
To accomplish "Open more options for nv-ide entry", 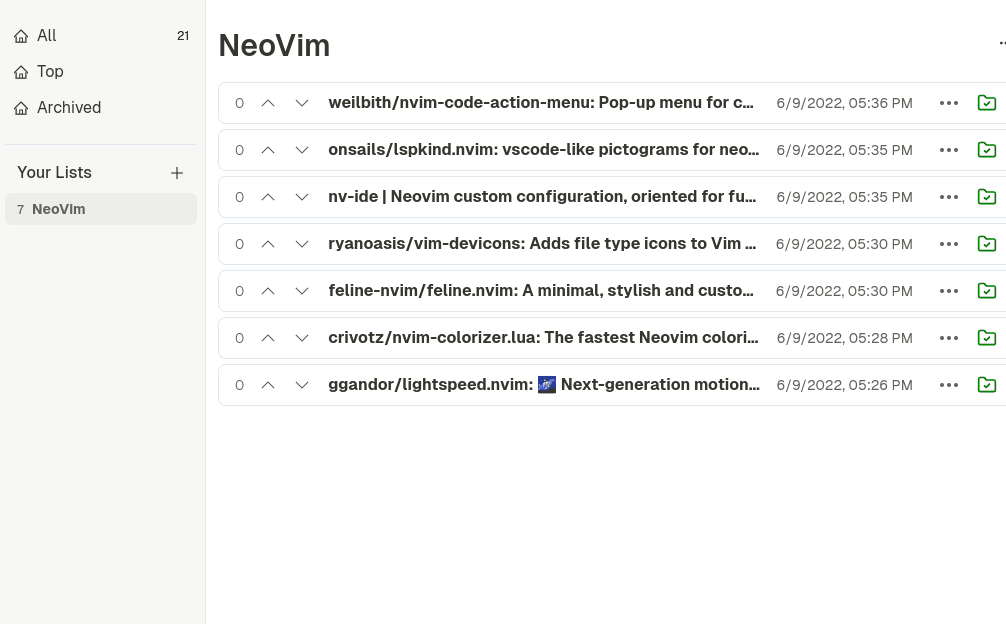I will pyautogui.click(x=949, y=197).
